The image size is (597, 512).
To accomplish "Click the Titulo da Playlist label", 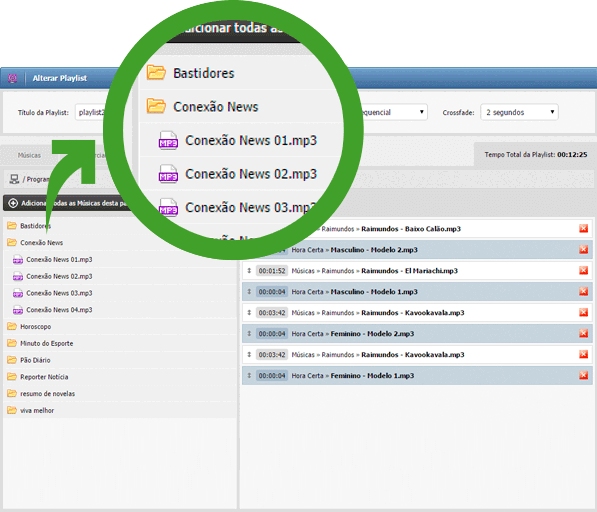I will [x=43, y=113].
